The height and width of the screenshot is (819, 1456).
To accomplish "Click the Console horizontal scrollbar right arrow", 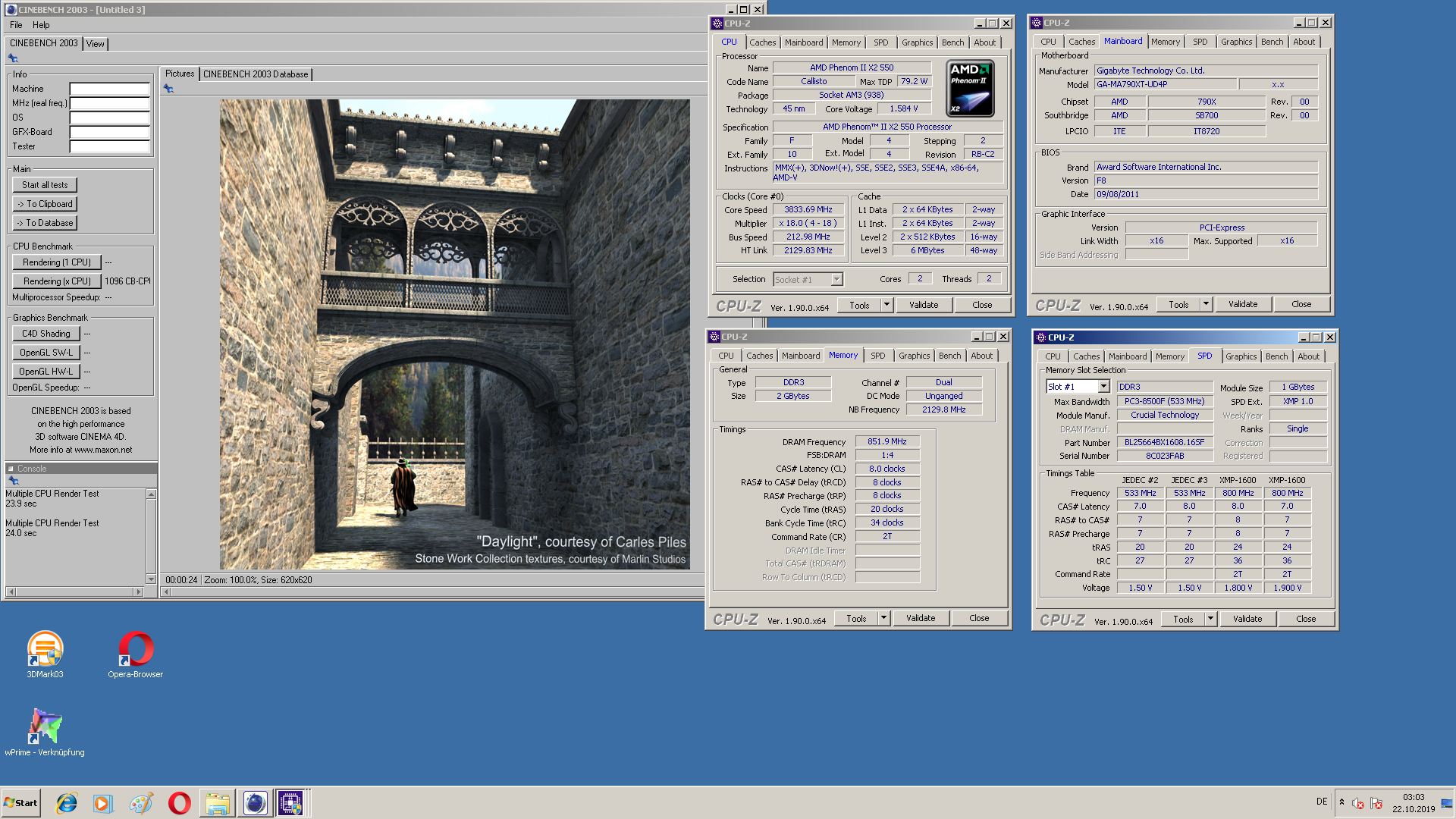I will click(138, 591).
